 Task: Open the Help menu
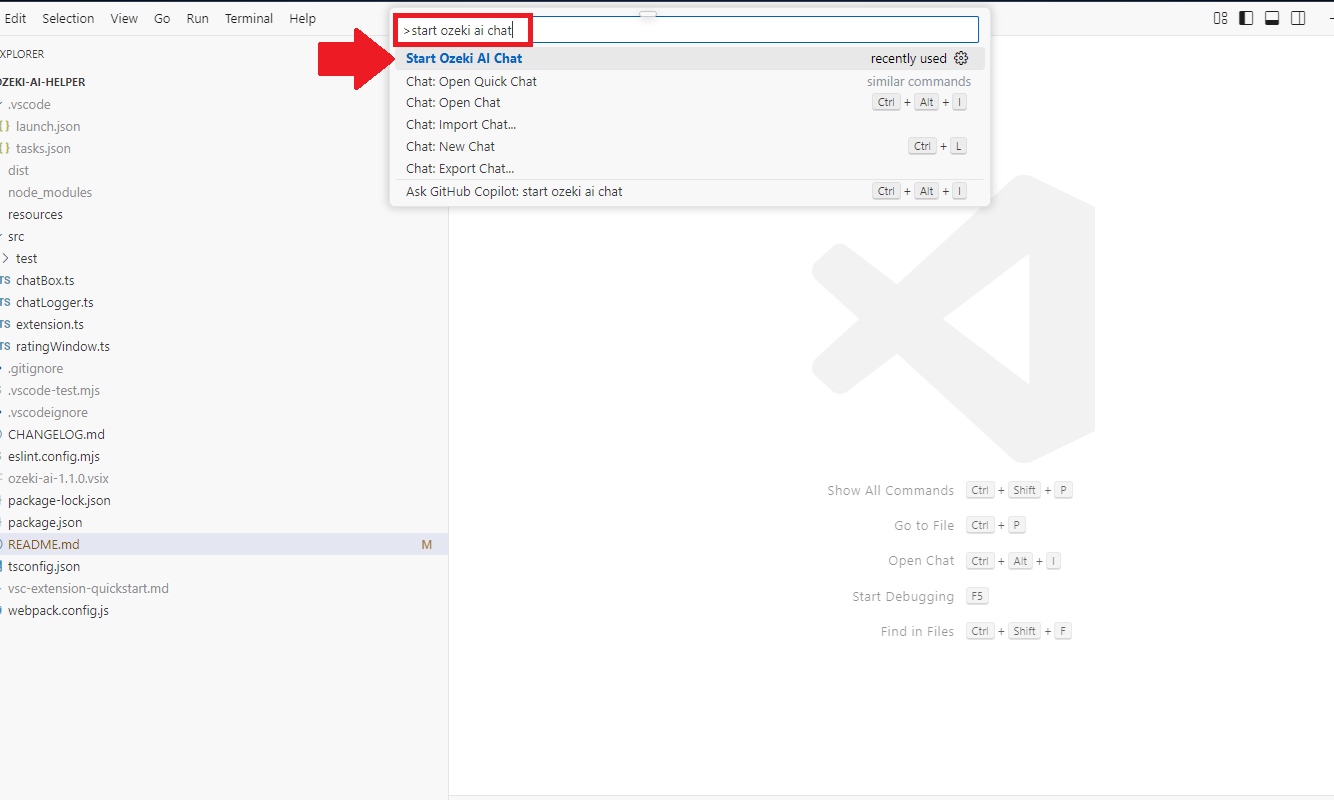302,18
